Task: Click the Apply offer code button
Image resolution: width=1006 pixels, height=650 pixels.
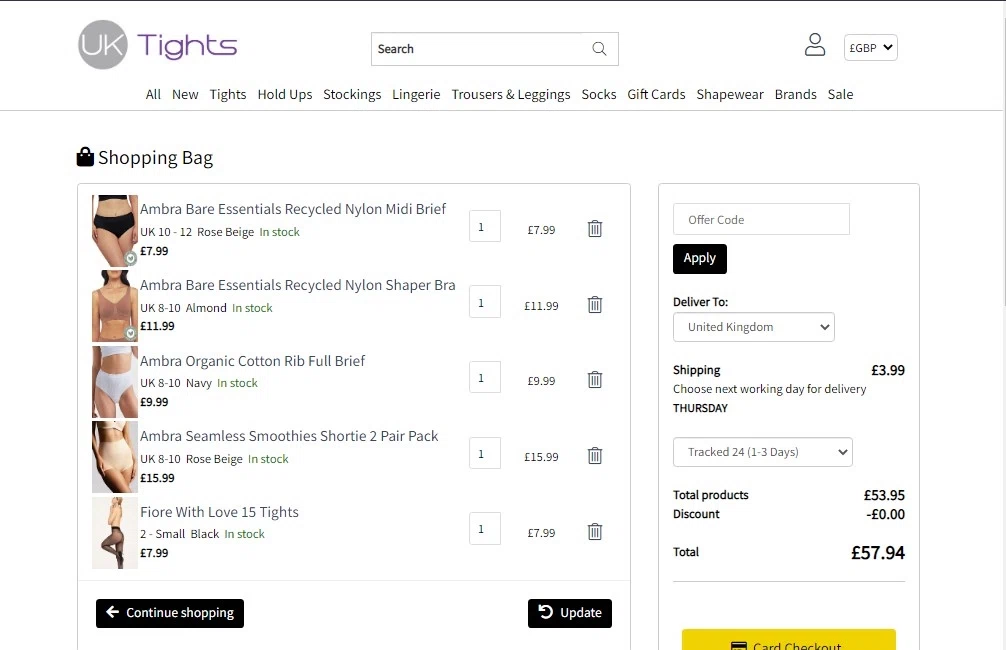Action: coord(700,259)
